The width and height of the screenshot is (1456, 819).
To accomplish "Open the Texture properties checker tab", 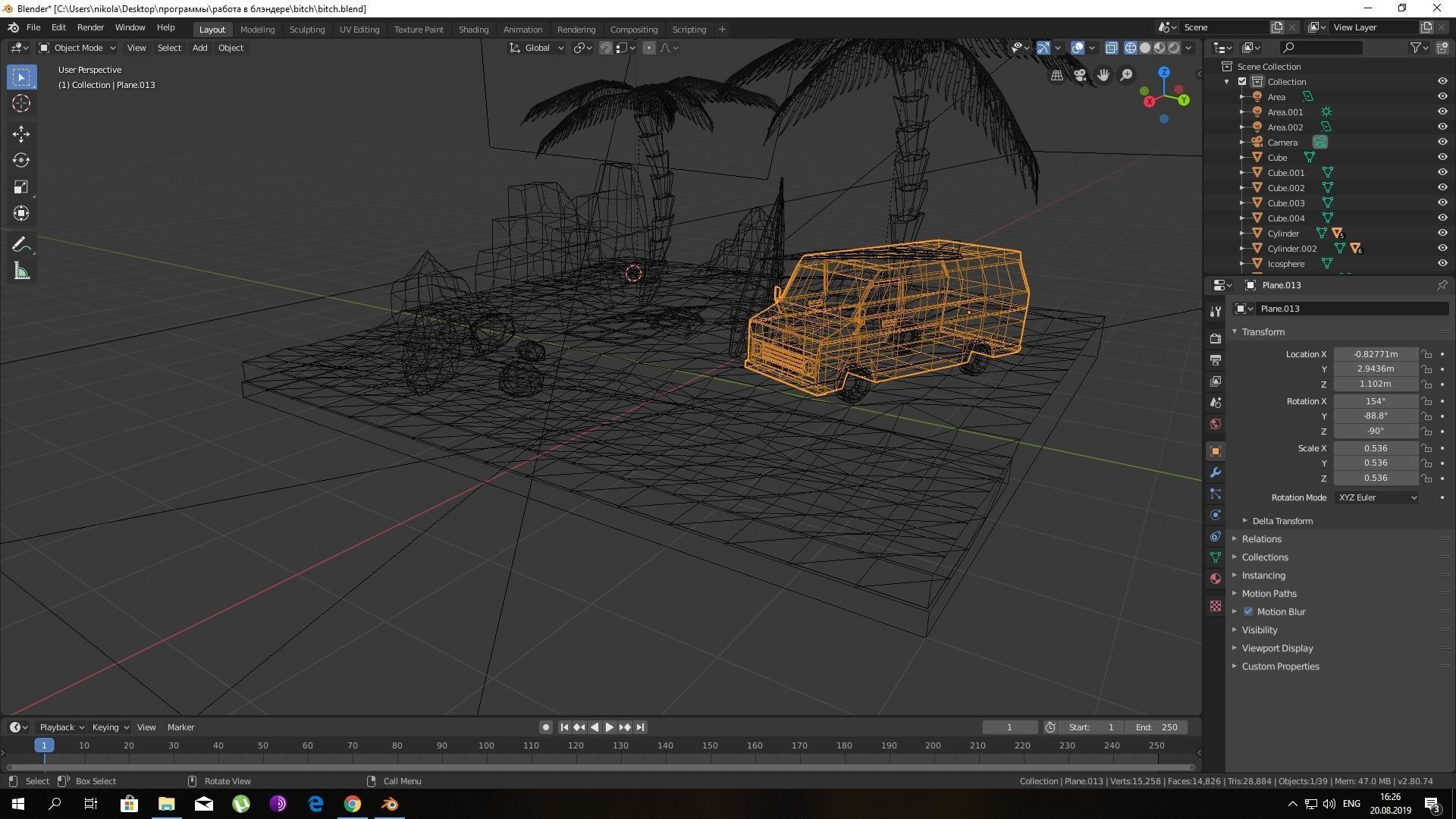I will point(1216,606).
